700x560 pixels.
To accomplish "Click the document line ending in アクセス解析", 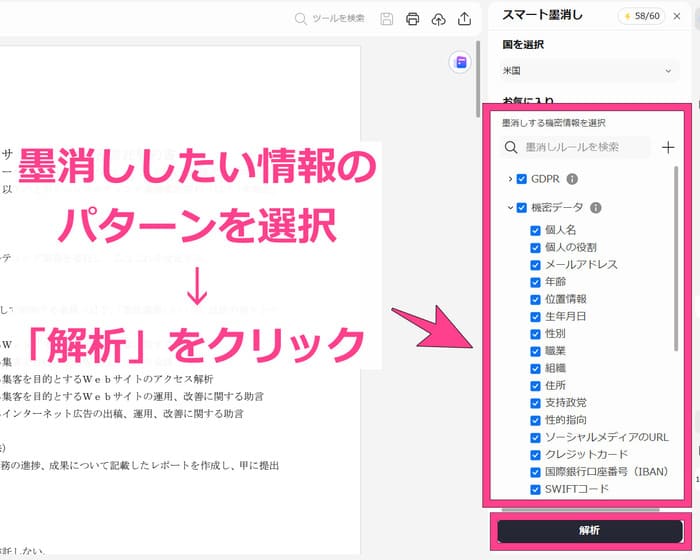I will 107,380.
